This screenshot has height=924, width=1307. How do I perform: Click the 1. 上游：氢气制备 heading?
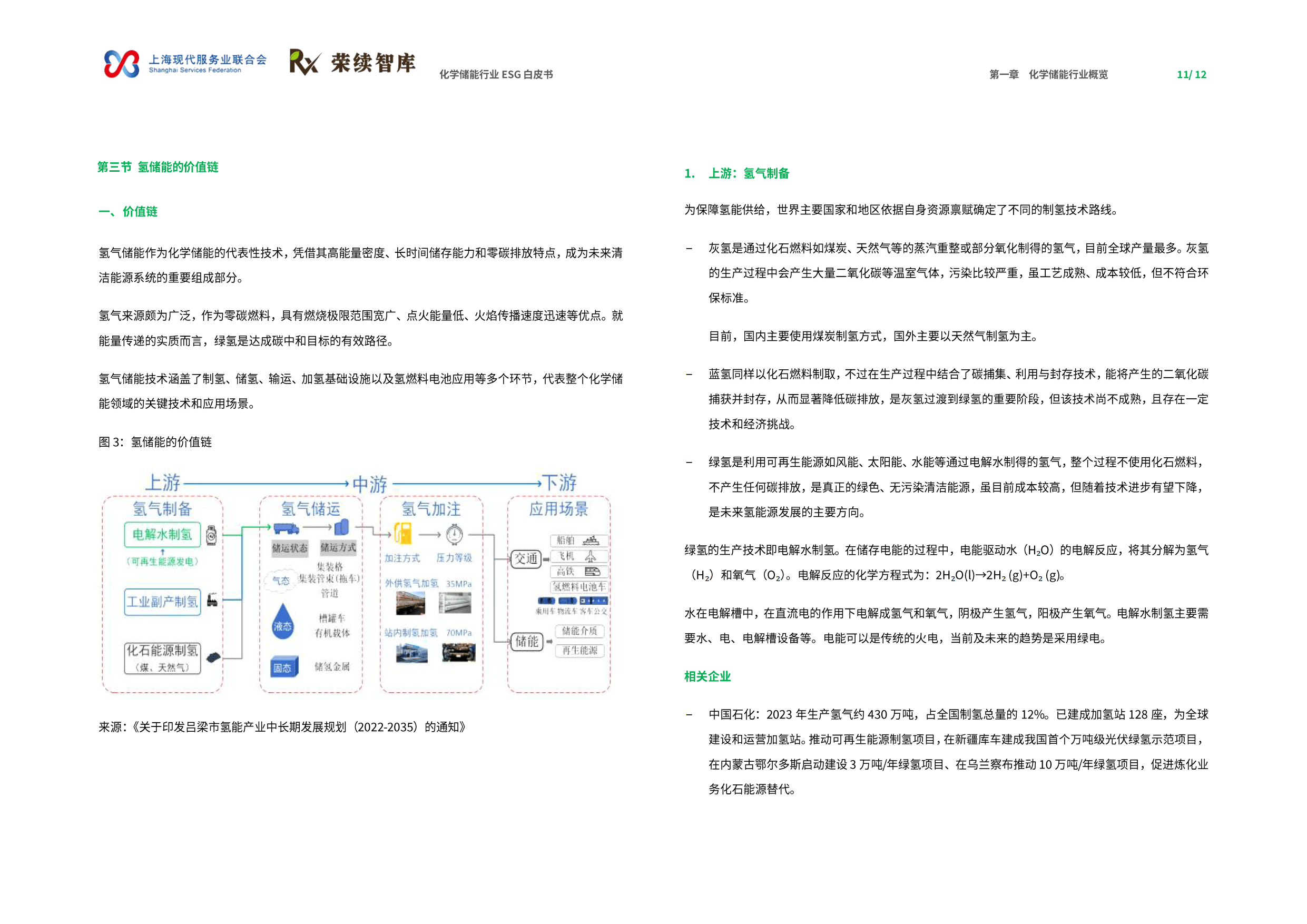736,173
